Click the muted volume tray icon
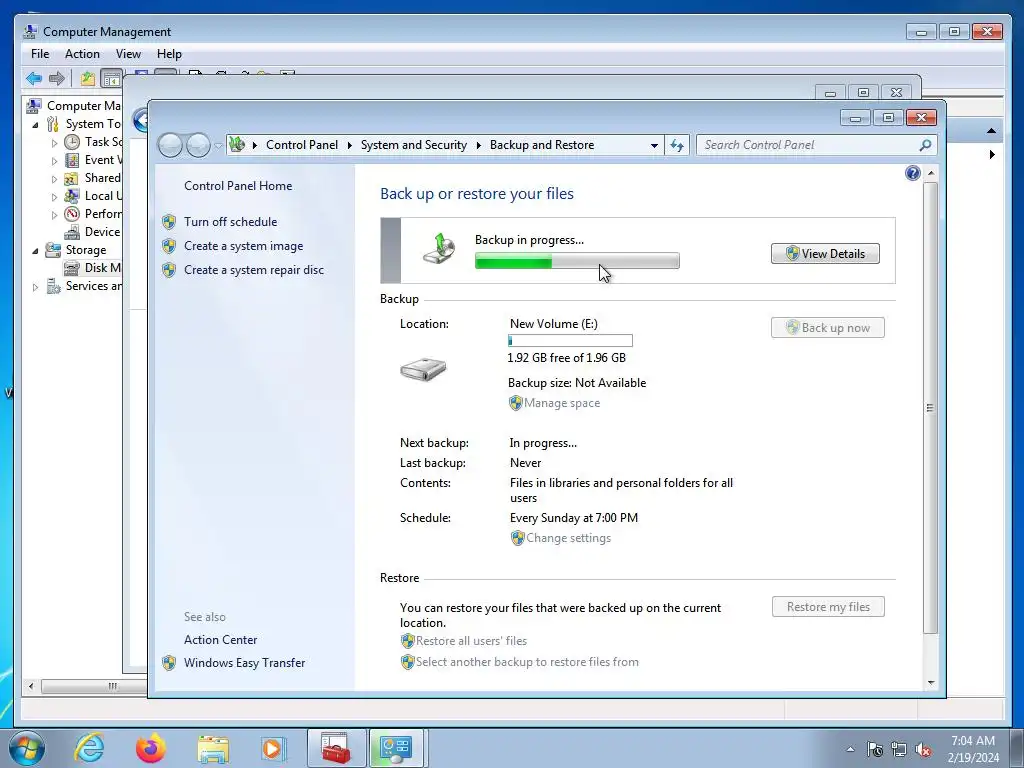This screenshot has height=768, width=1024. (923, 749)
